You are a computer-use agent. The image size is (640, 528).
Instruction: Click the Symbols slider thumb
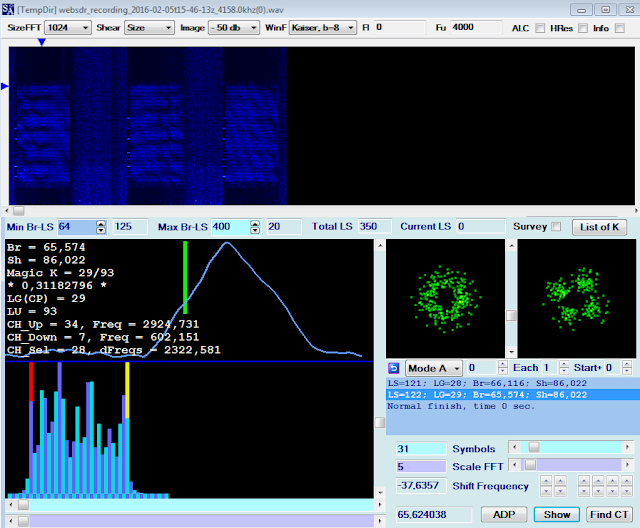[533, 449]
